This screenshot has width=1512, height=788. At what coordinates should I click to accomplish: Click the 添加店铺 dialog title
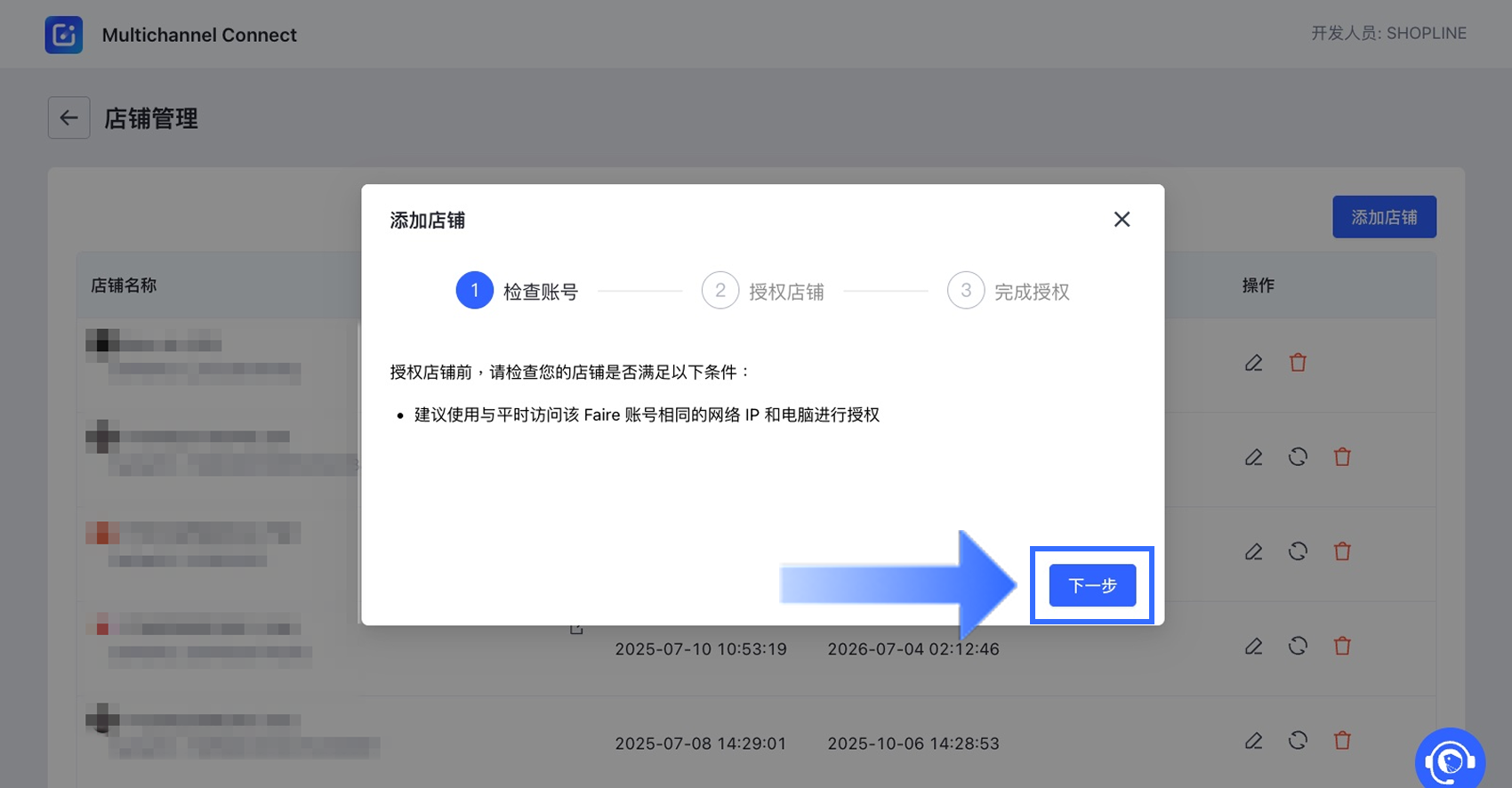(x=427, y=221)
